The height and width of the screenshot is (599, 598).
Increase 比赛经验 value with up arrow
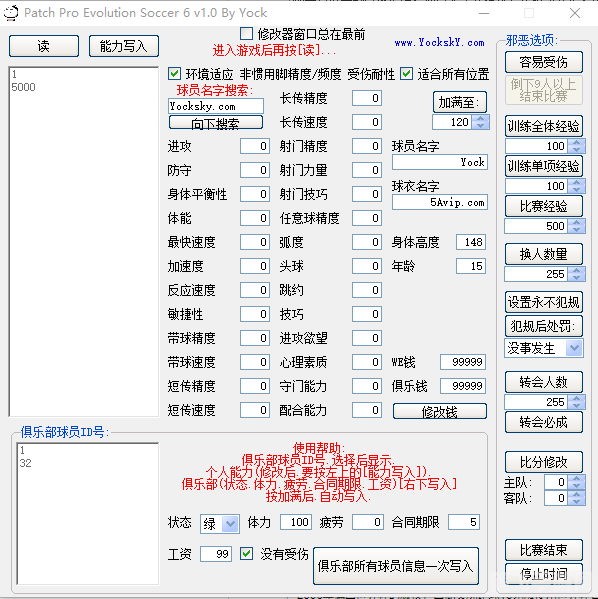tap(576, 222)
